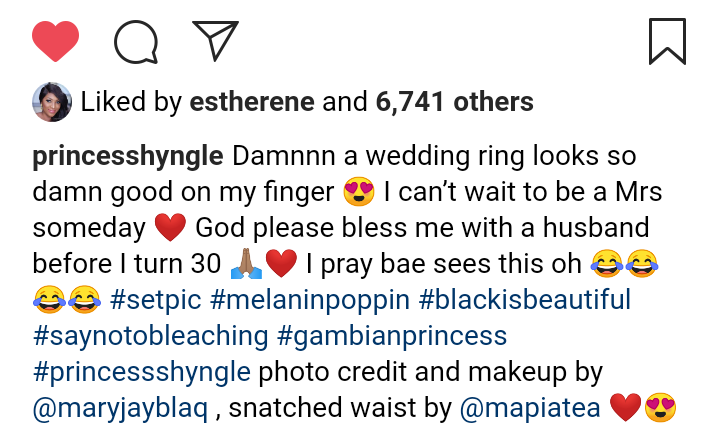The image size is (720, 443).
Task: View the 6,741 others who liked
Action: (x=455, y=101)
